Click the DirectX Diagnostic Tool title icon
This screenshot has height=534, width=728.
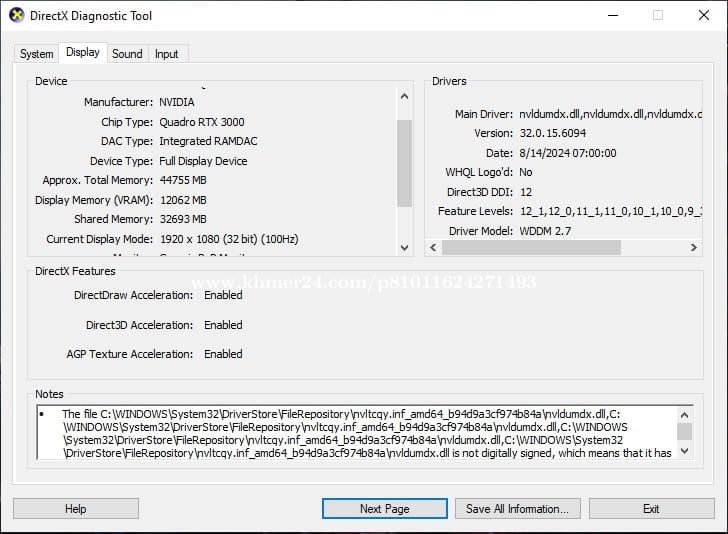tap(17, 15)
